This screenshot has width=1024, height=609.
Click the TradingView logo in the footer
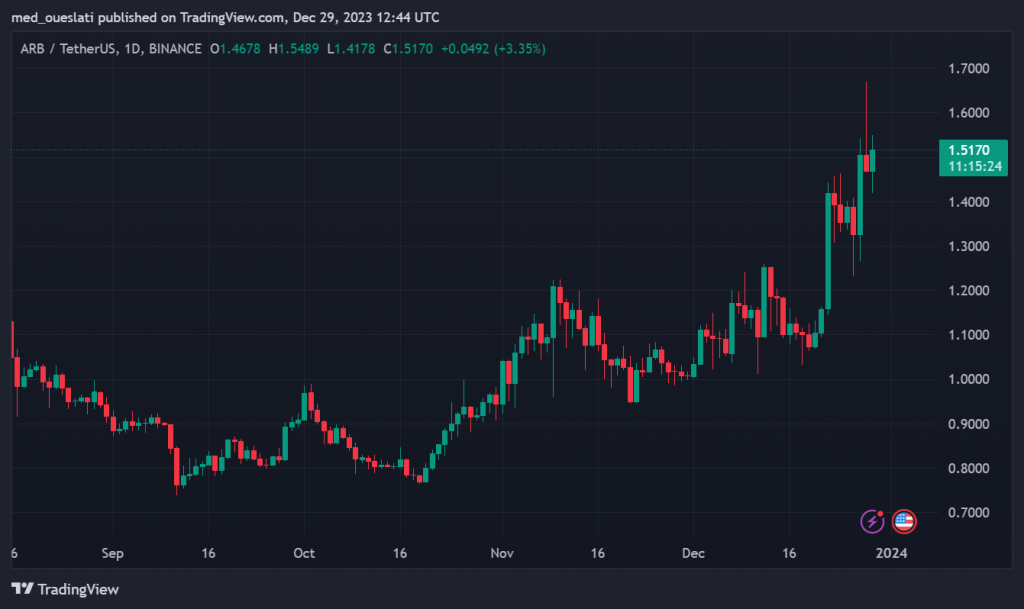click(x=65, y=589)
